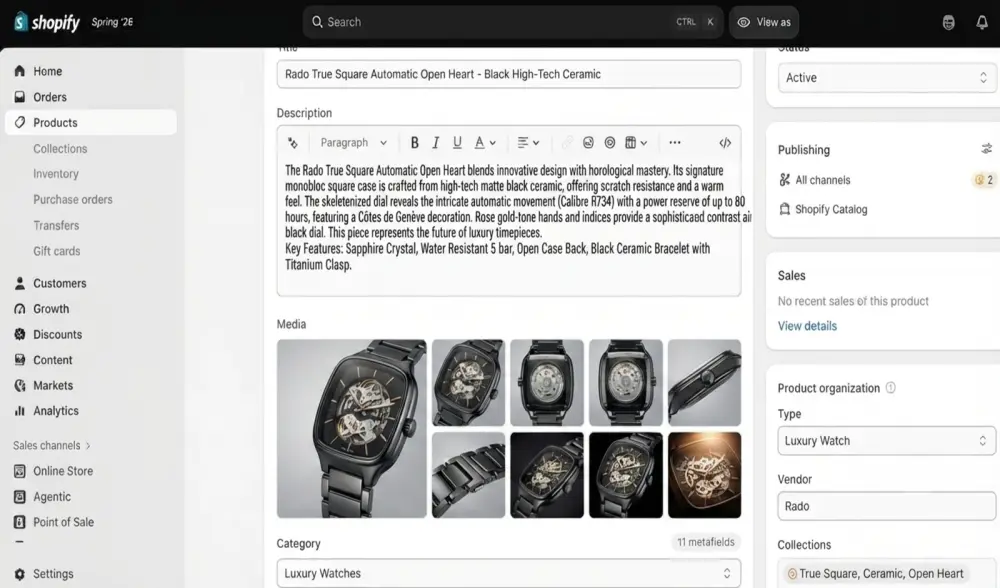The image size is (1000, 588).
Task: Click the Growth sidebar icon
Action: 20,309
